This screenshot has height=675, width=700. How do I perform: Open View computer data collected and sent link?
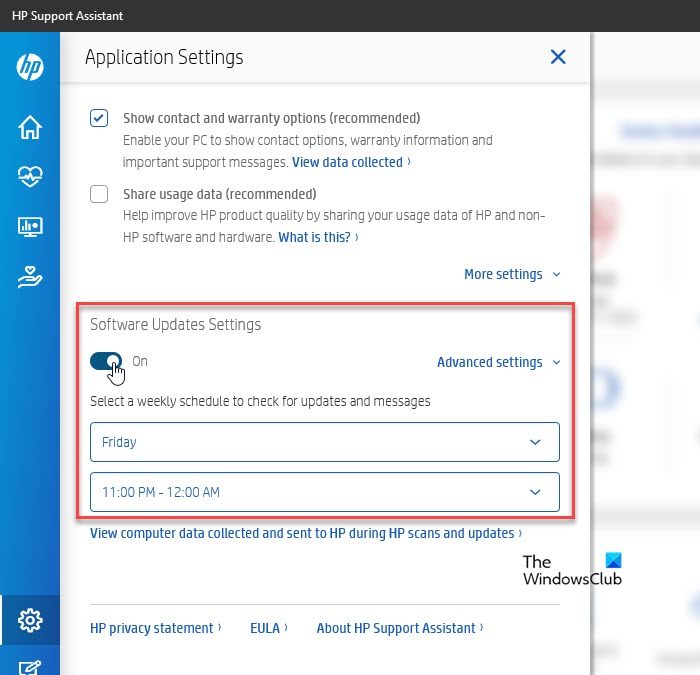click(x=306, y=533)
